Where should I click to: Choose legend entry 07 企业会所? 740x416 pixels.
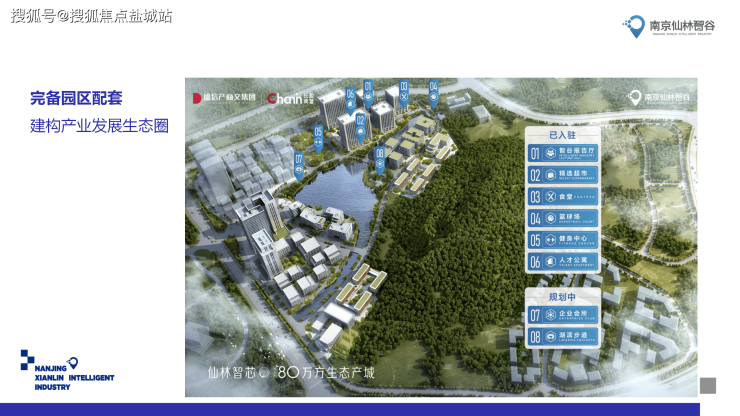pos(563,315)
